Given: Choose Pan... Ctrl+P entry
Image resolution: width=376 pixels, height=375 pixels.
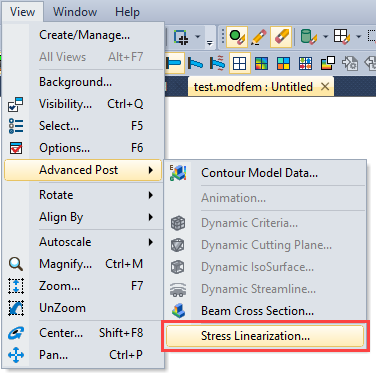Looking at the screenshot, I should (83, 355).
